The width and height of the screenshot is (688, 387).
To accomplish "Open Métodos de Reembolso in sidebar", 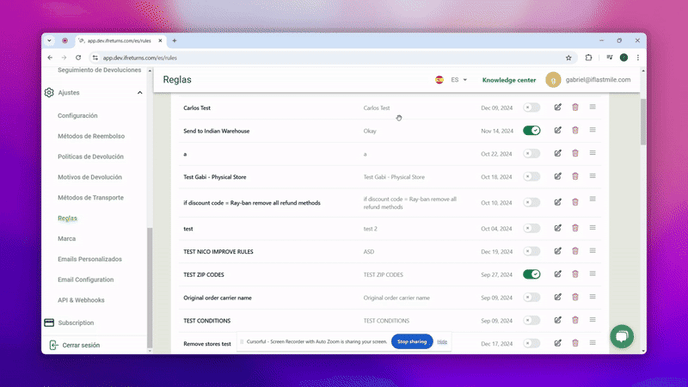I will (x=91, y=136).
